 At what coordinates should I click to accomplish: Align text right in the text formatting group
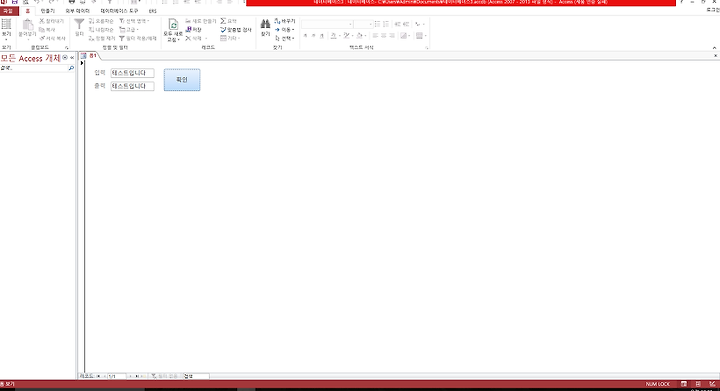[392, 36]
